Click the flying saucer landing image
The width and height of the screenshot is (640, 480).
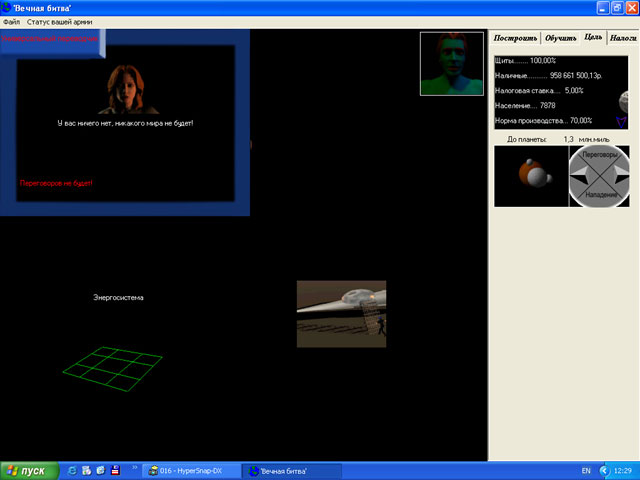(341, 314)
